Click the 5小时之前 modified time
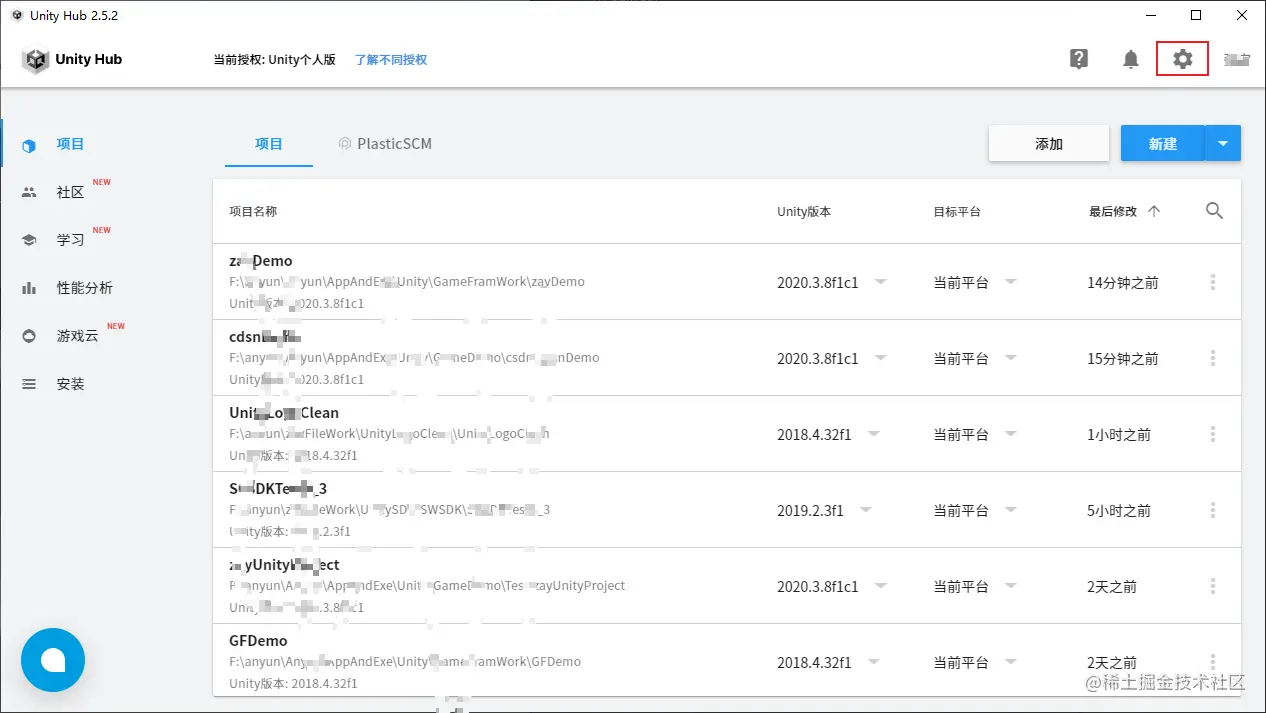The width and height of the screenshot is (1266, 713). coord(1119,511)
